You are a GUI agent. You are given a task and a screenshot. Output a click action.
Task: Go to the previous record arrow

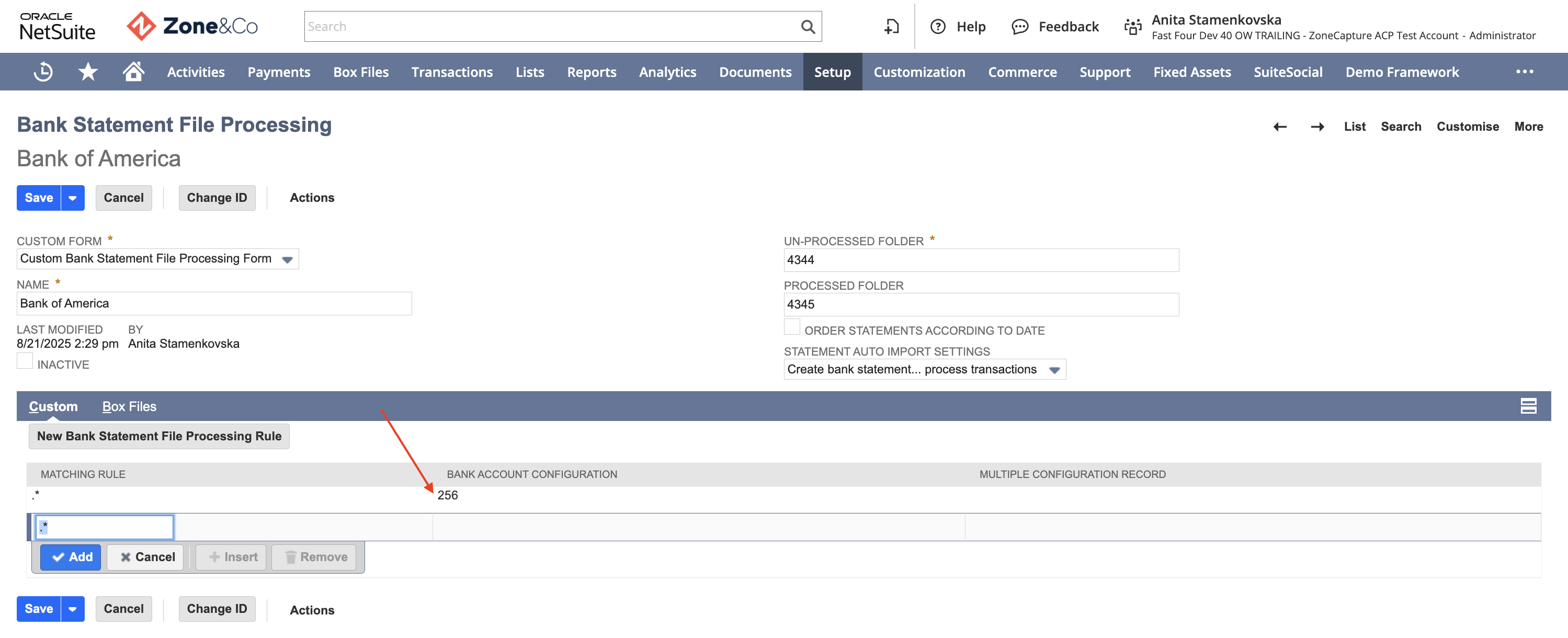pyautogui.click(x=1279, y=127)
